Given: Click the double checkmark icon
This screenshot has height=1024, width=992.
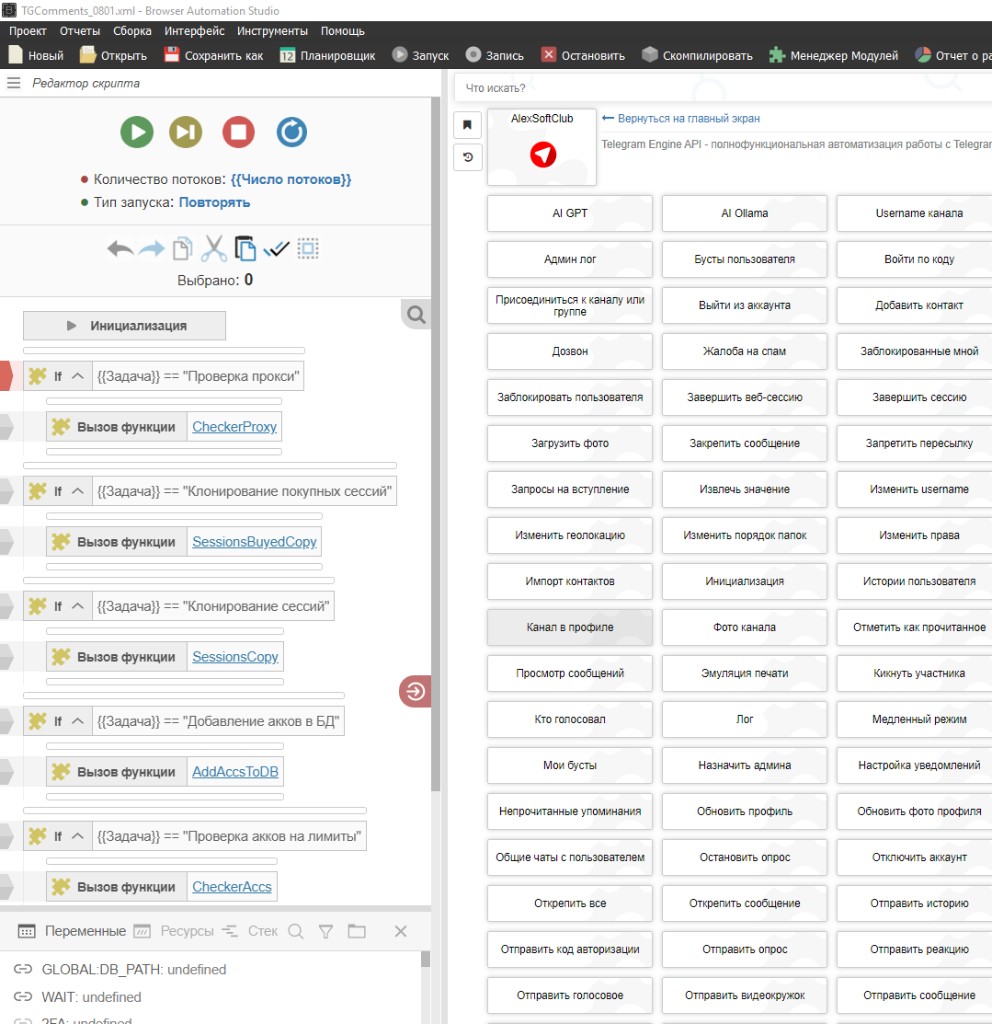Looking at the screenshot, I should point(276,249).
